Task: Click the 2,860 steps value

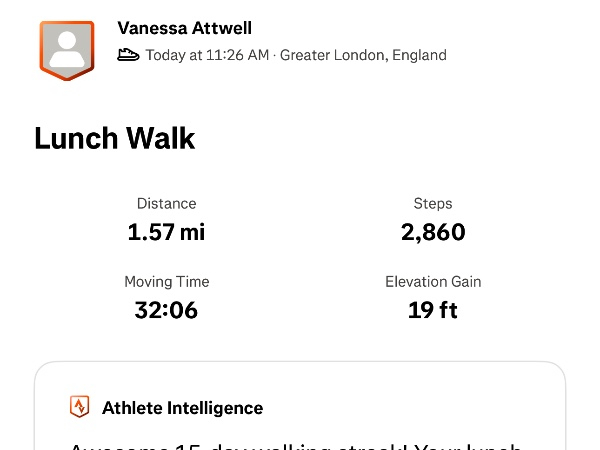Action: [x=433, y=232]
